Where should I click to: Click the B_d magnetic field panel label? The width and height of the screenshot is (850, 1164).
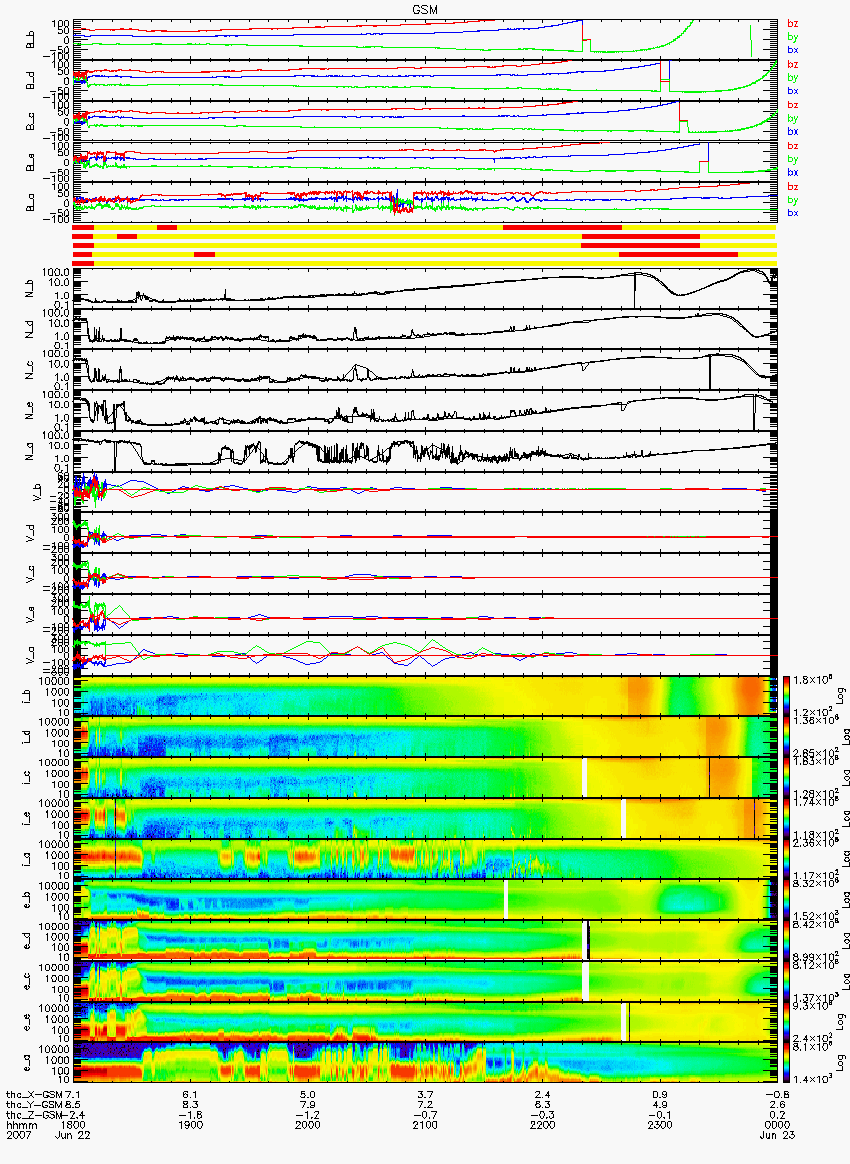click(30, 80)
